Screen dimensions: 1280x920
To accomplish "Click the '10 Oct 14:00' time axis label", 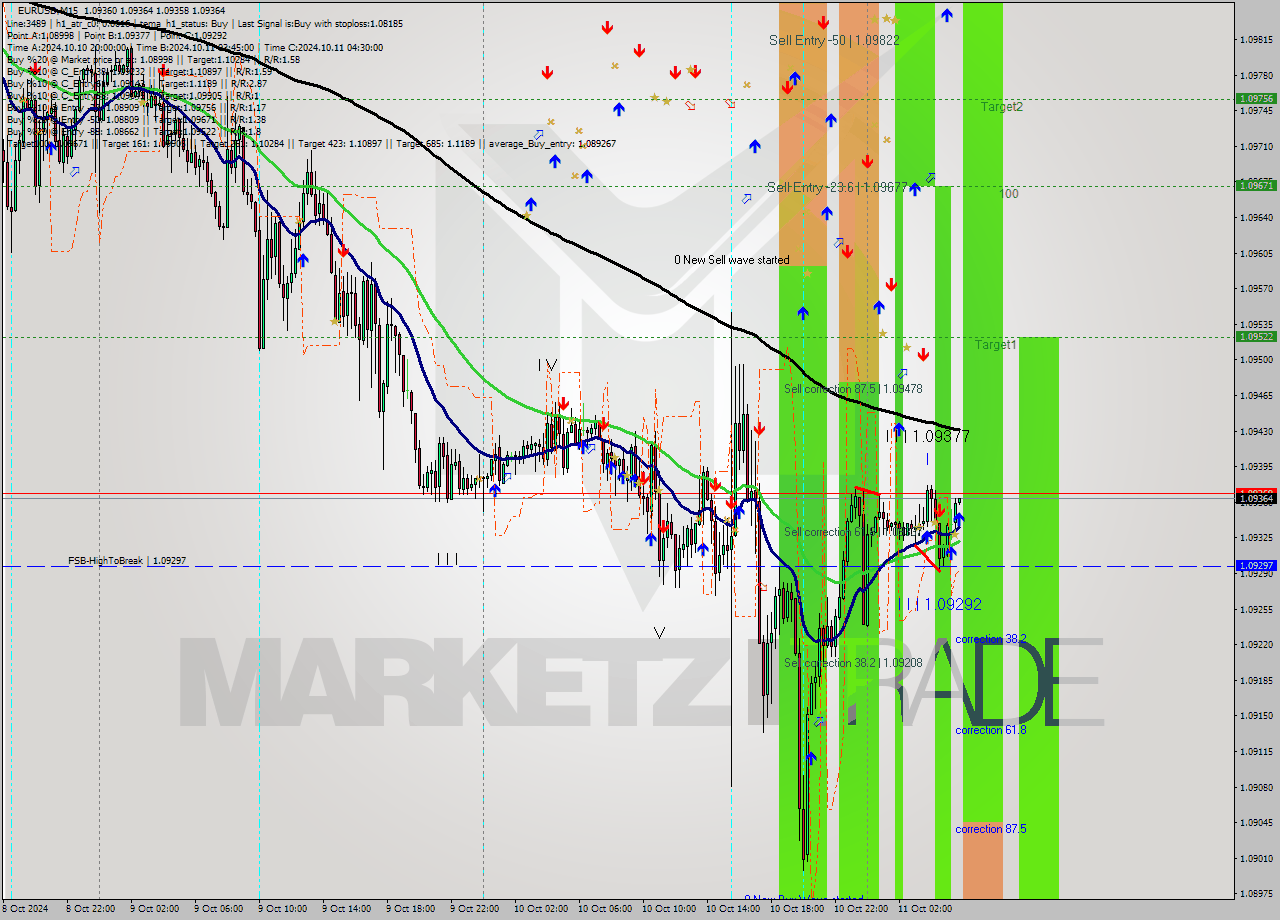I will [732, 909].
